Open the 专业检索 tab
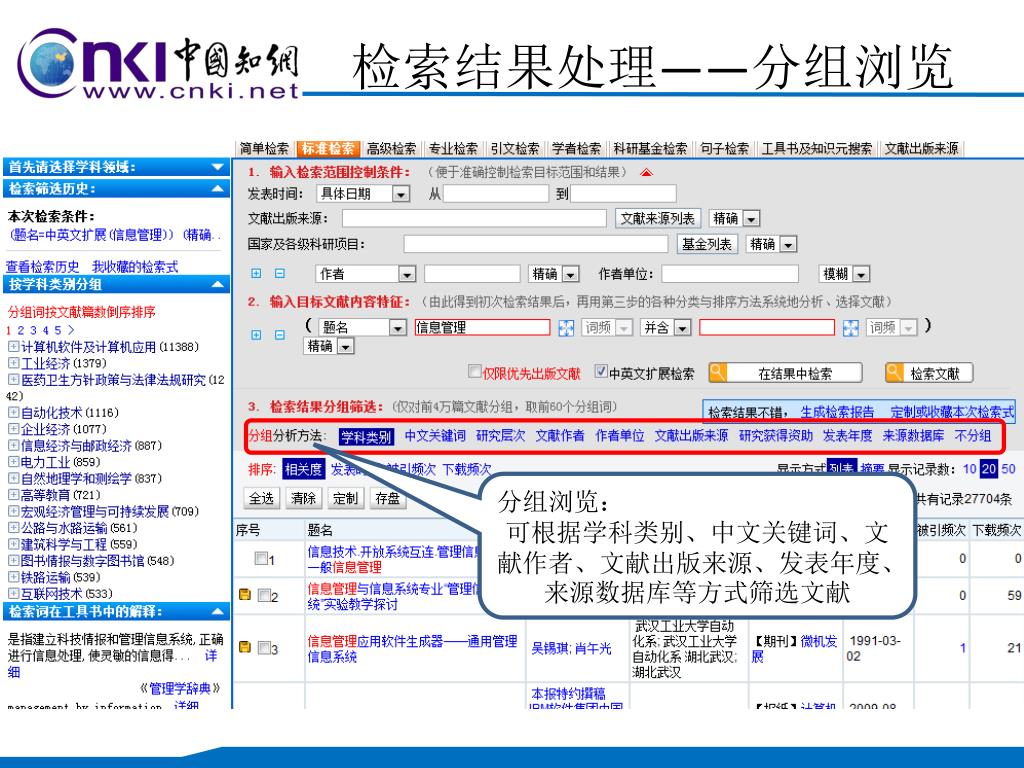Screen dimensions: 1024x768 click(x=453, y=148)
